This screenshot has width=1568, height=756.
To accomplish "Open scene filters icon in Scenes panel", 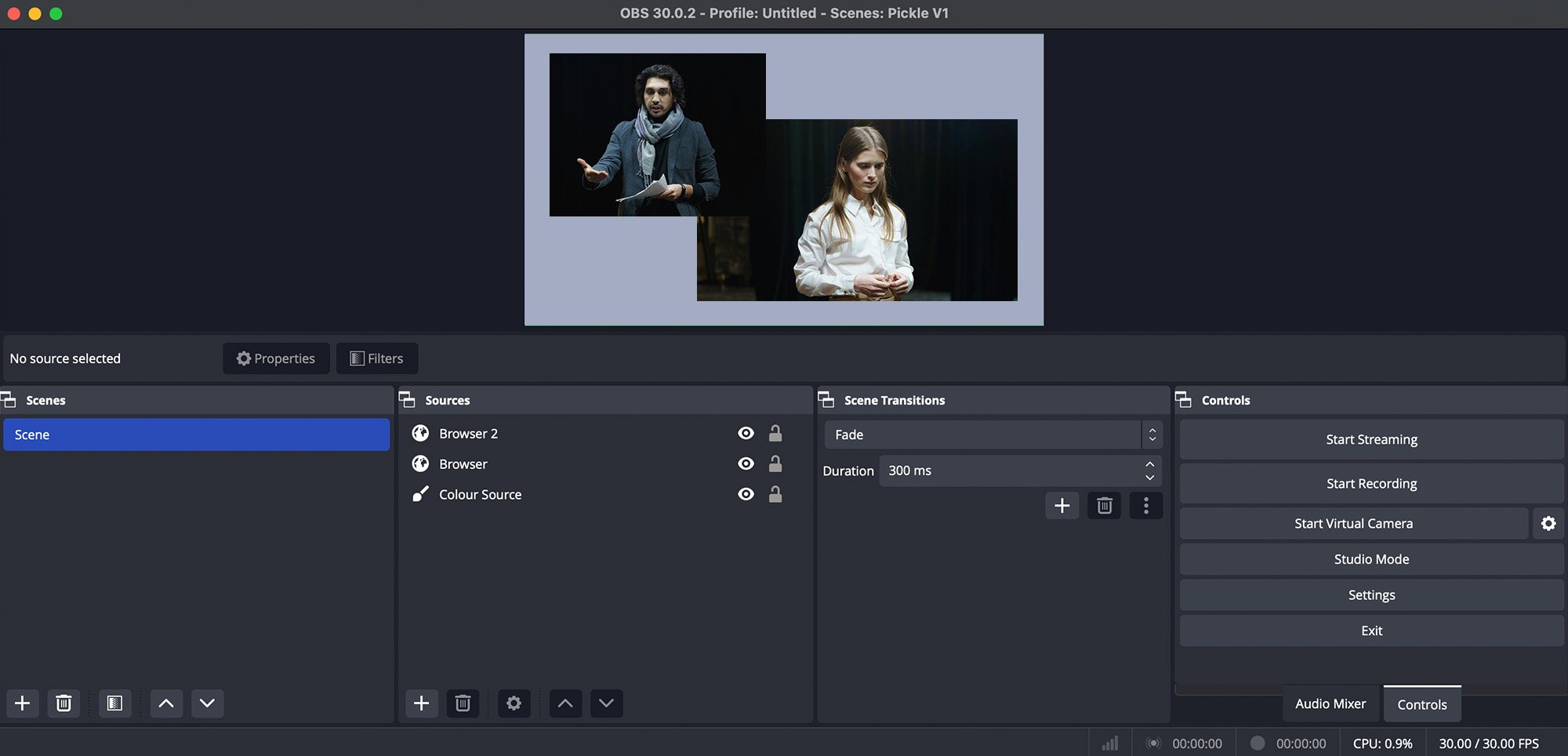I will tap(114, 703).
